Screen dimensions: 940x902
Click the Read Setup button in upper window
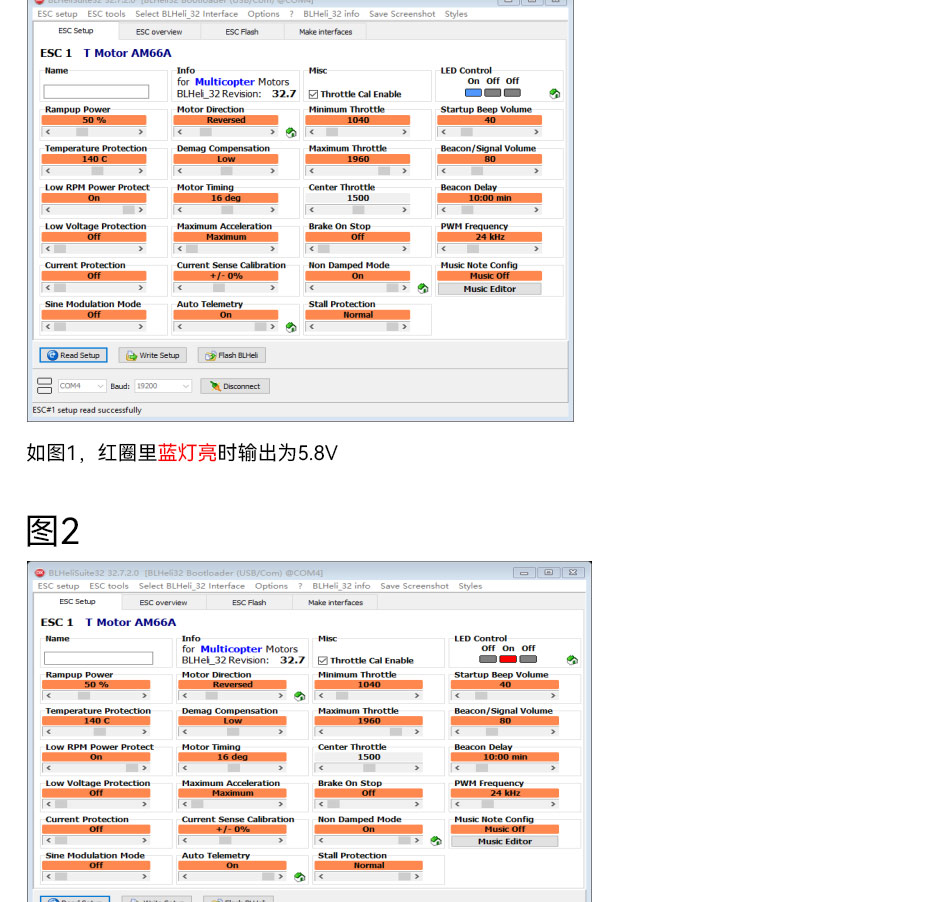(x=73, y=355)
